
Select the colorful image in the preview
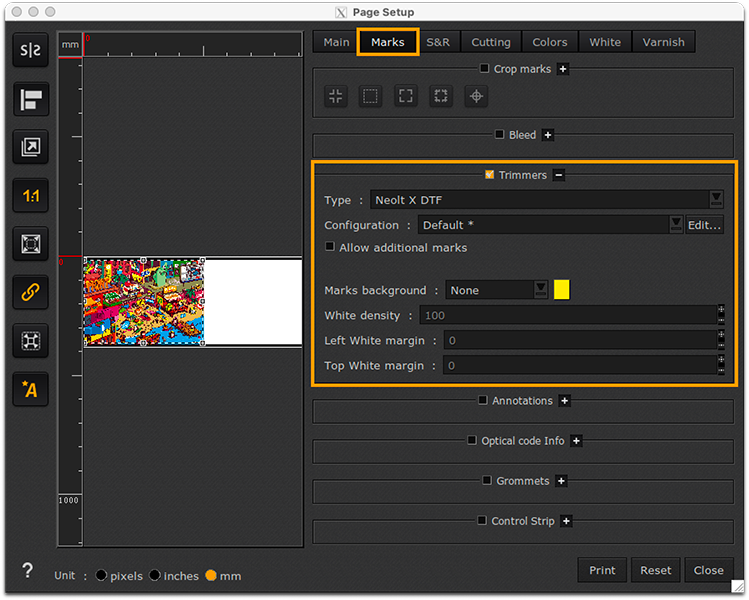144,301
